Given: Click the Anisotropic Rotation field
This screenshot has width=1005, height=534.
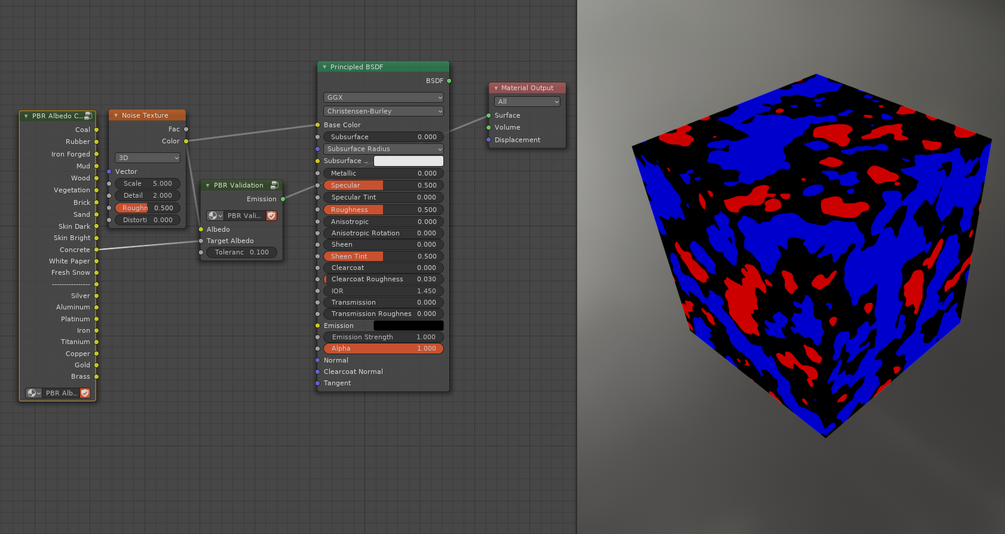Looking at the screenshot, I should (383, 233).
